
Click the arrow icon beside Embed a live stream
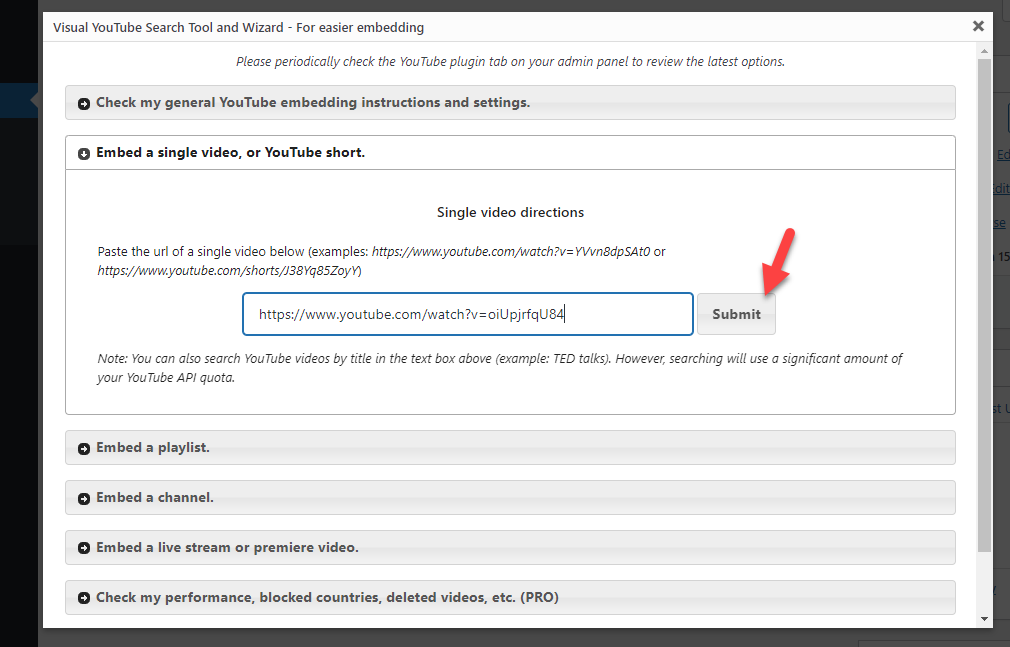coord(84,548)
